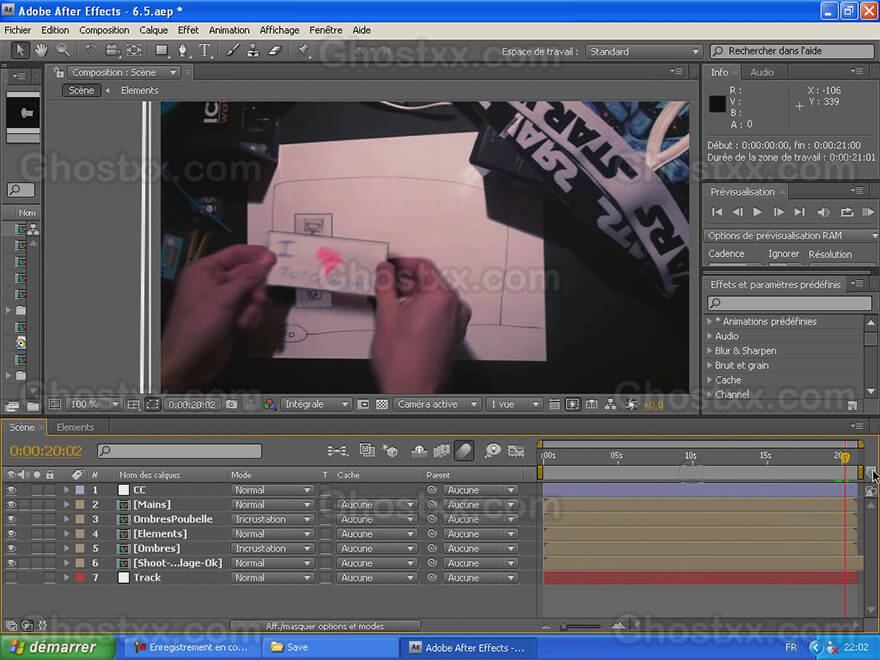Hide the OmbresPoubelle layer

pos(11,519)
